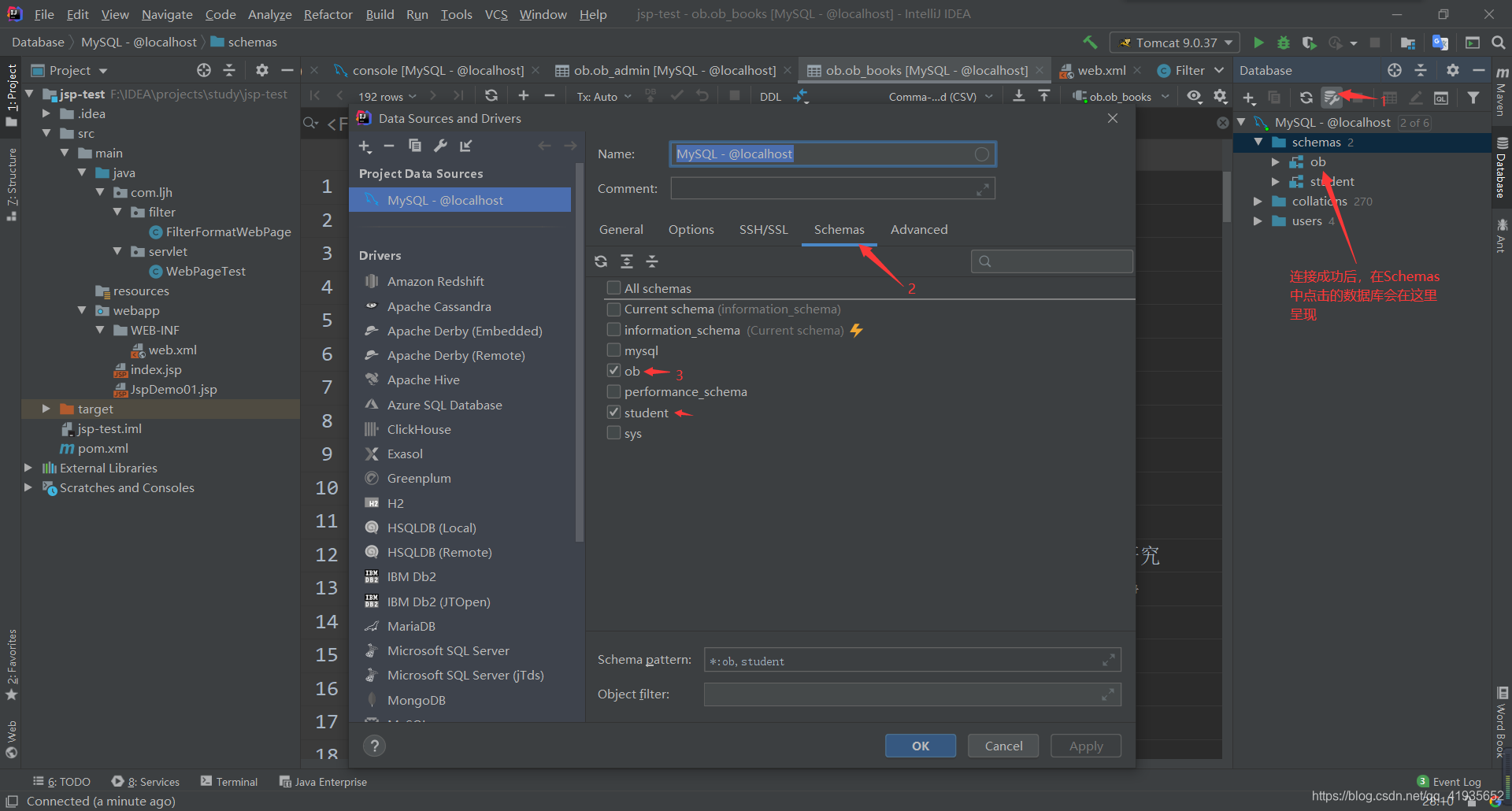This screenshot has width=1512, height=811.
Task: Toggle the All schemas checkbox
Action: (613, 288)
